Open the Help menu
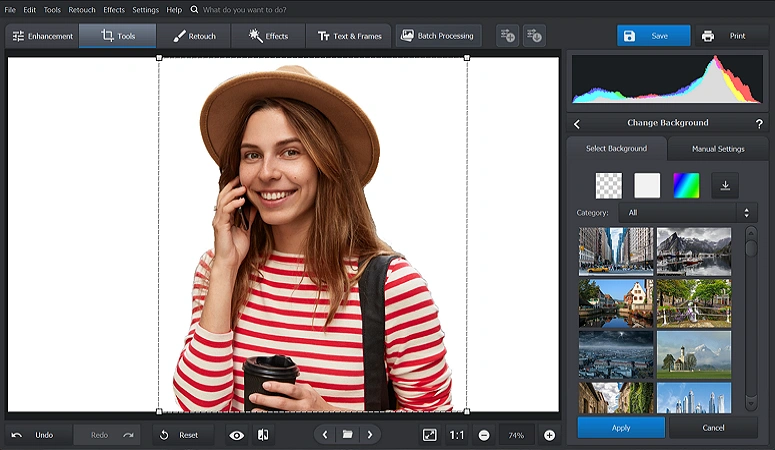 tap(173, 9)
